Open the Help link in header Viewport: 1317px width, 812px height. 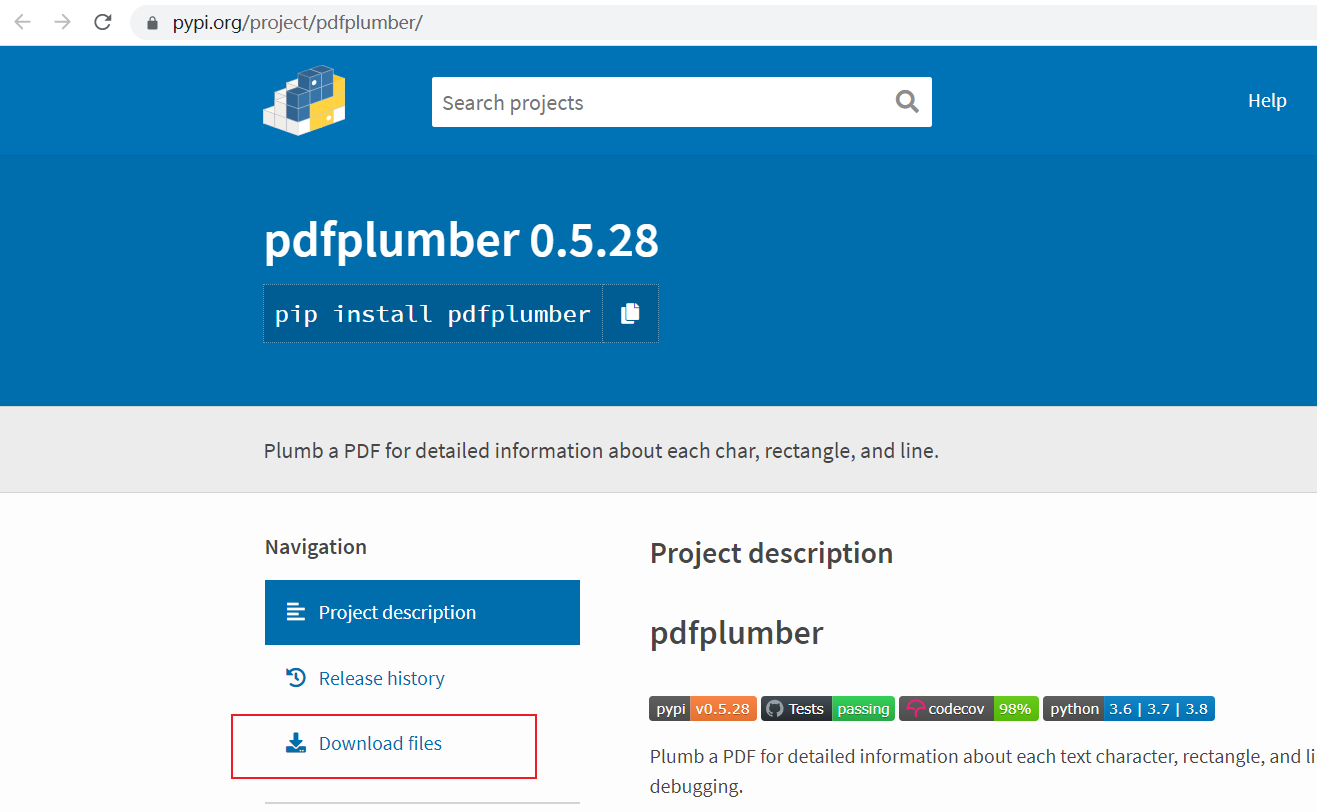[x=1267, y=100]
